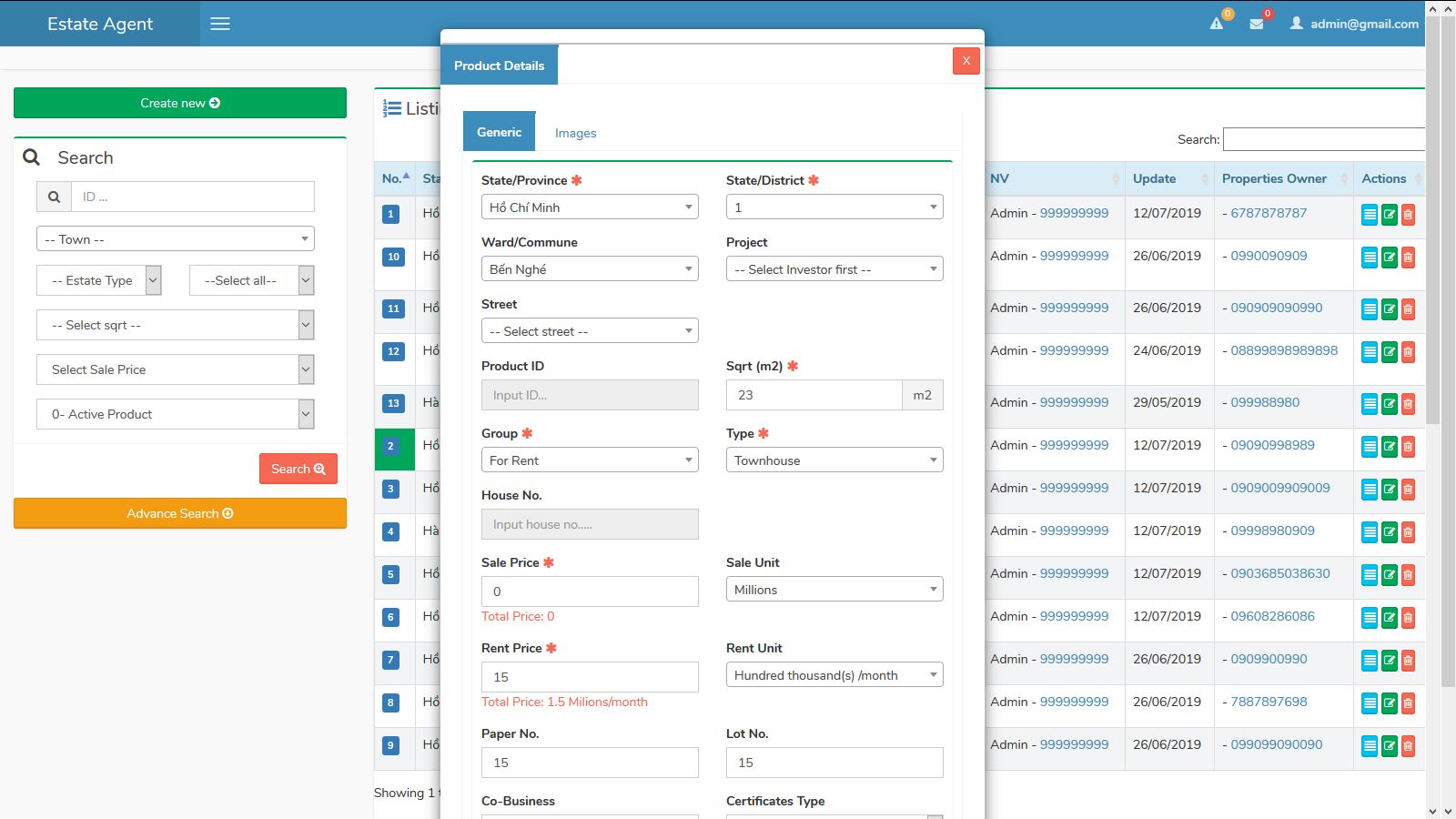Edit the listing owned by 099099090090
The height and width of the screenshot is (819, 1456).
(1390, 746)
